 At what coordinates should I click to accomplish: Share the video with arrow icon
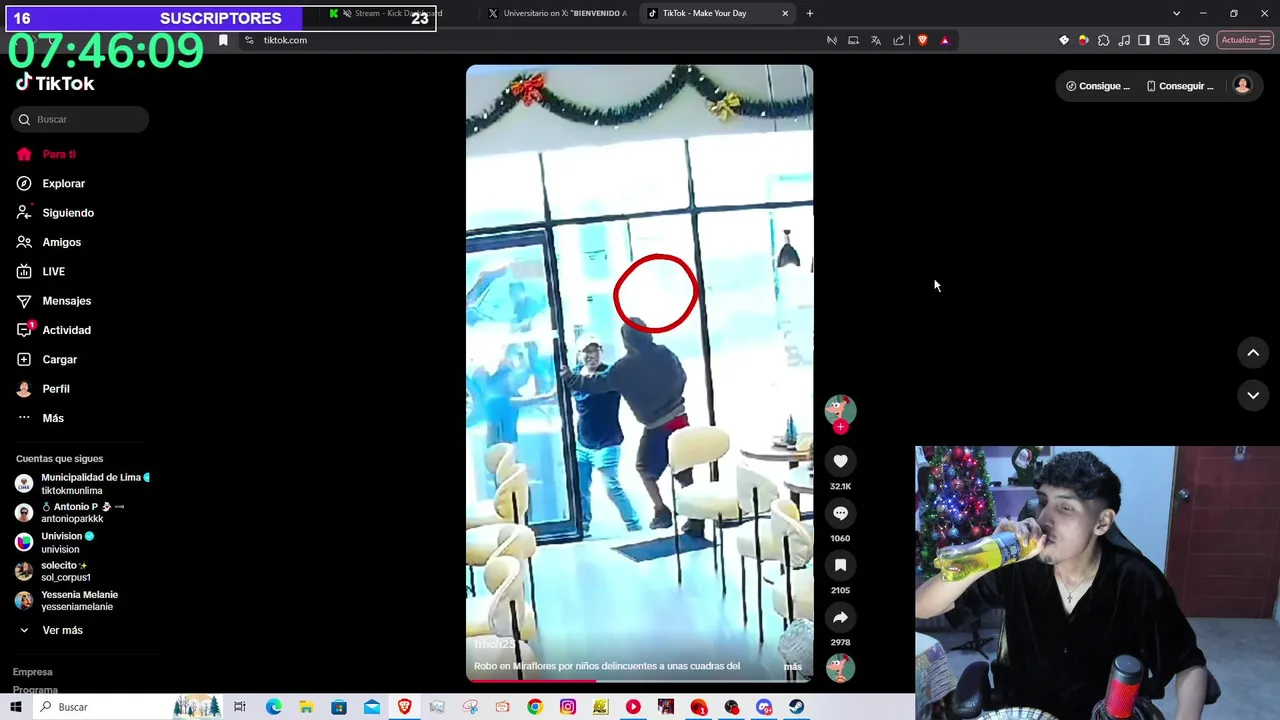[840, 617]
